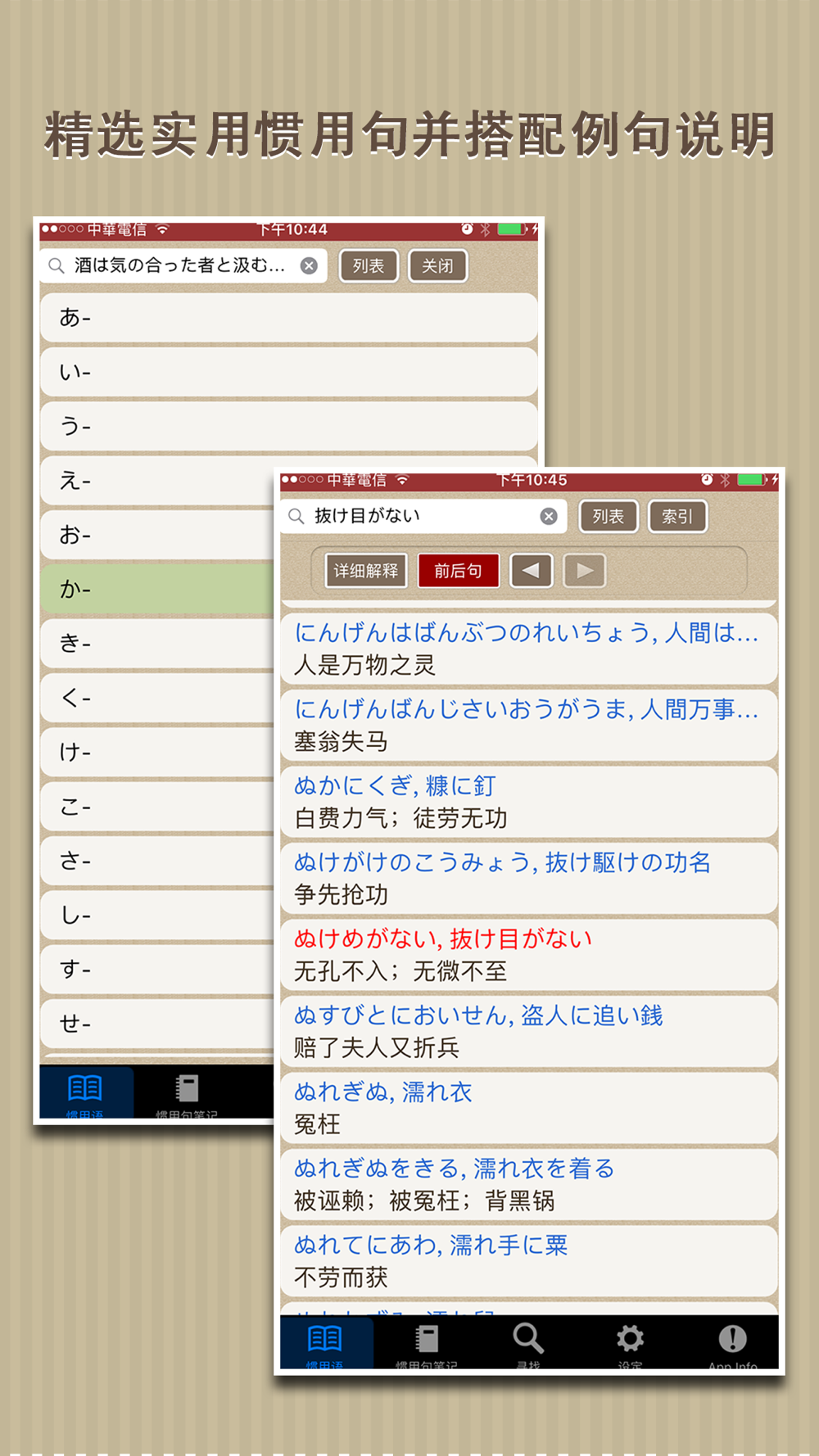Open the ぬれぎぬ, 濡れ衣 entry meaning 冤枉
The width and height of the screenshot is (819, 1456).
tap(529, 1107)
